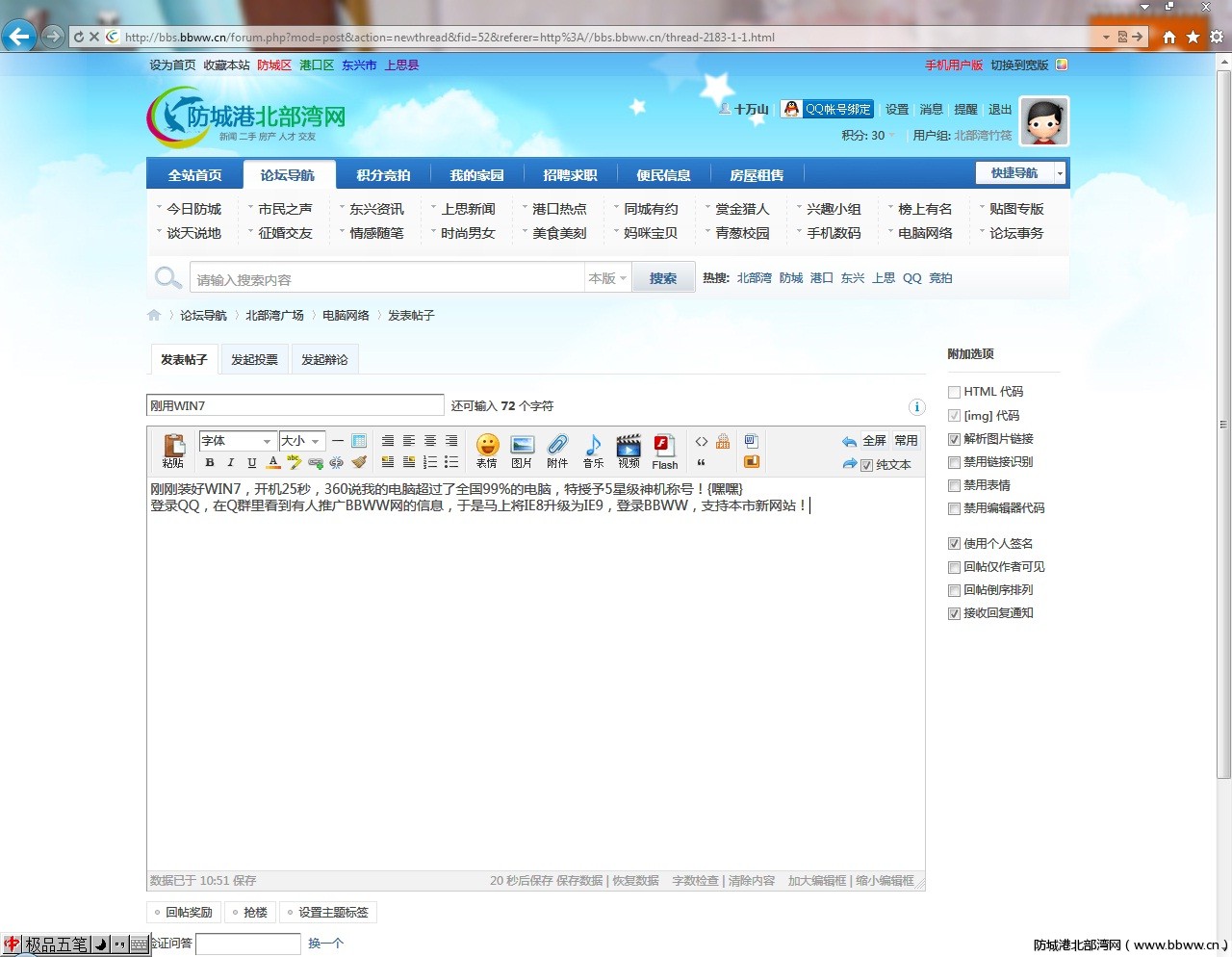The height and width of the screenshot is (957, 1232).
Task: Uncheck 使用个人签名 checkbox
Action: pyautogui.click(x=955, y=544)
